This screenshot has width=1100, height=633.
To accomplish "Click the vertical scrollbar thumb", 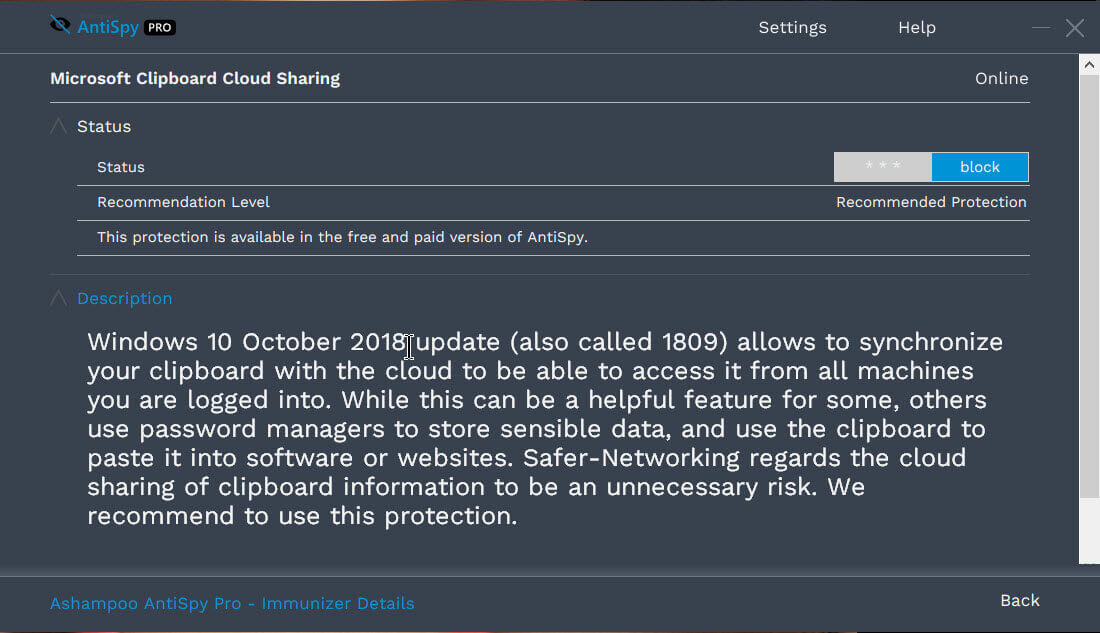I will click(1089, 286).
